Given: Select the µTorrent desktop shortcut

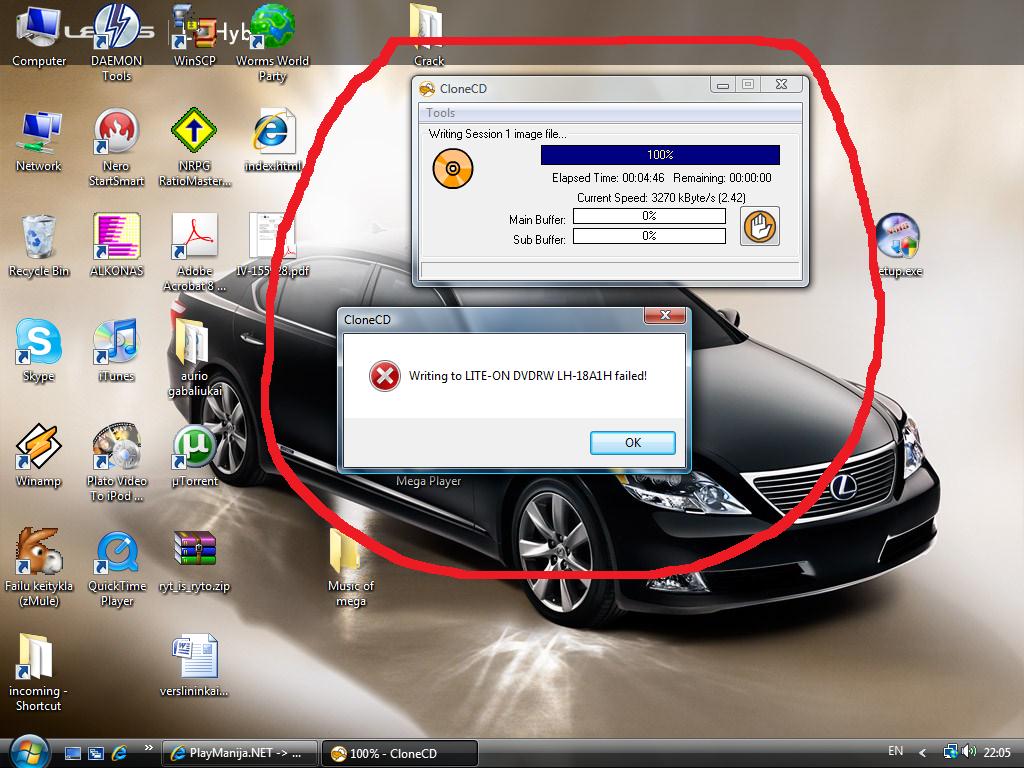Looking at the screenshot, I should point(194,456).
